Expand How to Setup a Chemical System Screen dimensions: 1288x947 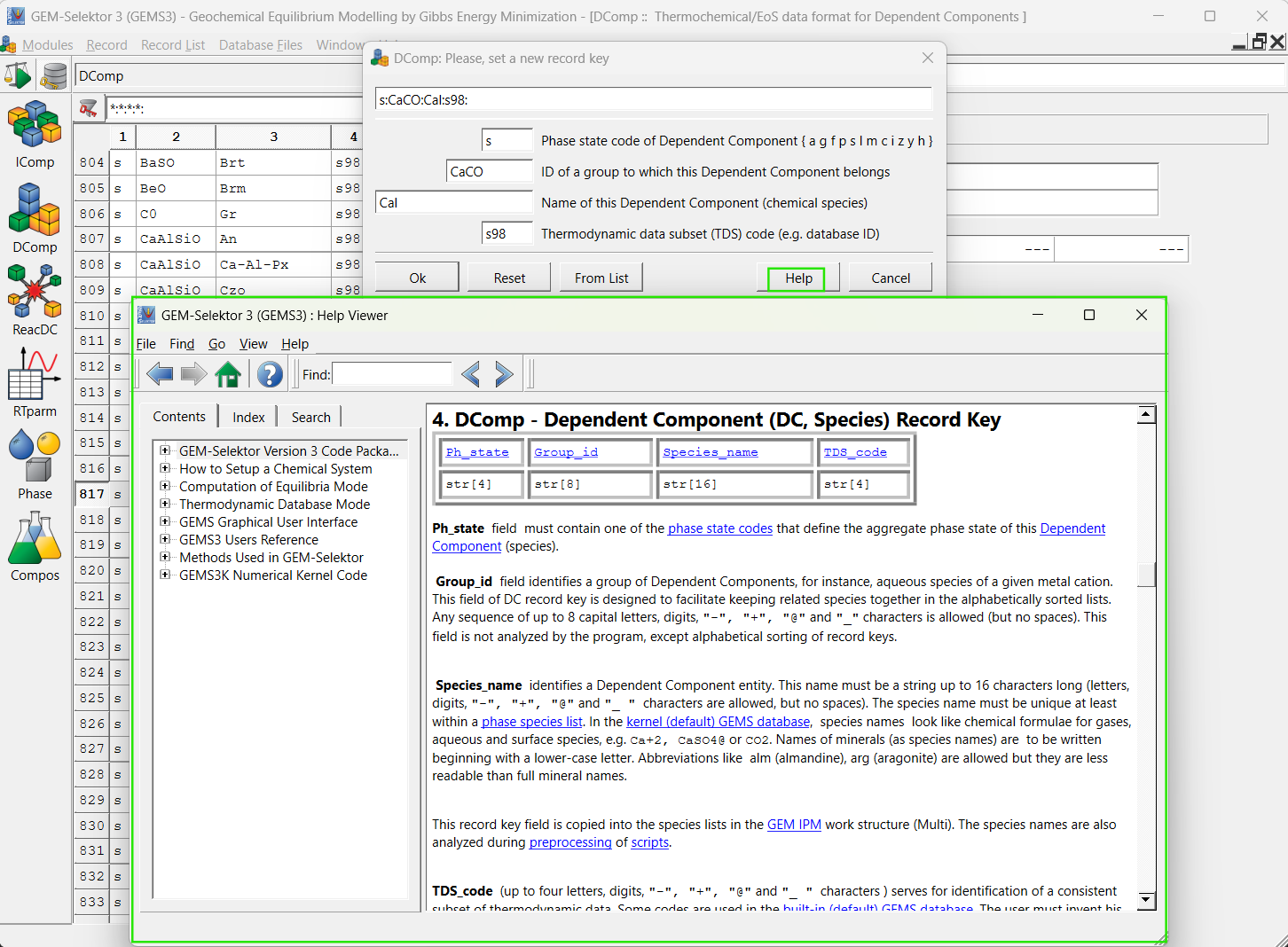click(x=165, y=468)
